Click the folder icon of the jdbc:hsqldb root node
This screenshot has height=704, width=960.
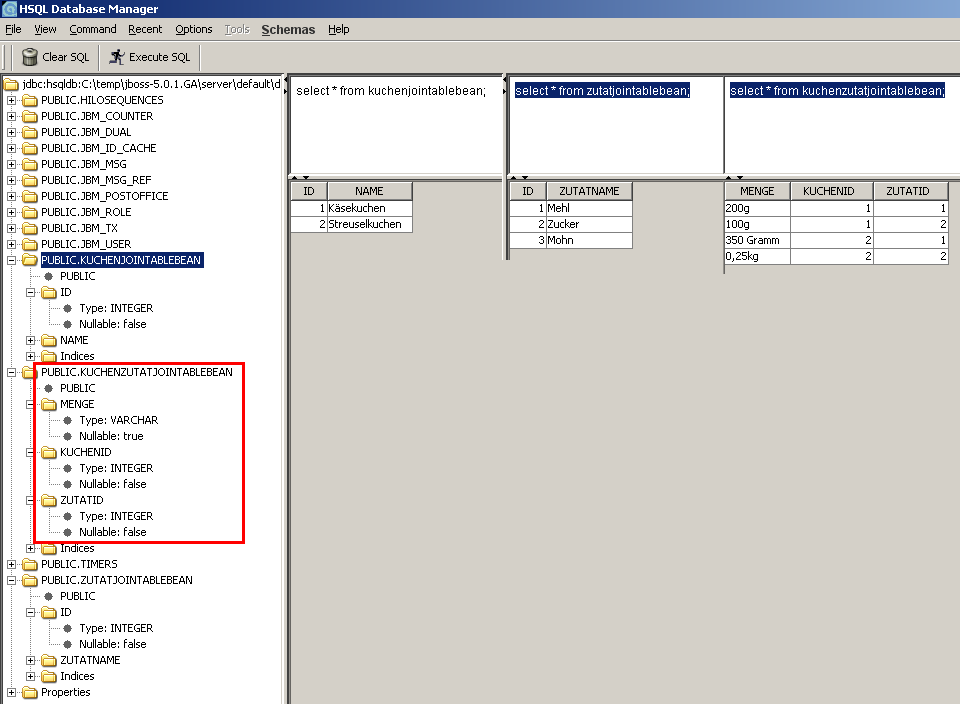click(x=11, y=84)
